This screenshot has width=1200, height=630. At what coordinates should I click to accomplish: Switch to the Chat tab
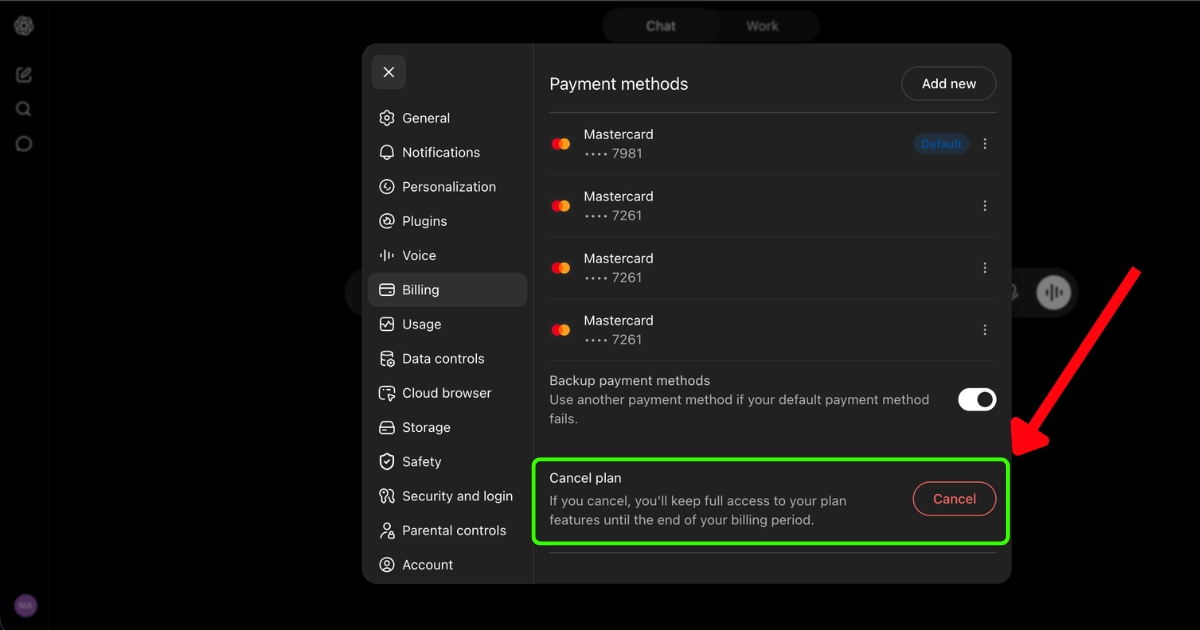click(x=661, y=26)
